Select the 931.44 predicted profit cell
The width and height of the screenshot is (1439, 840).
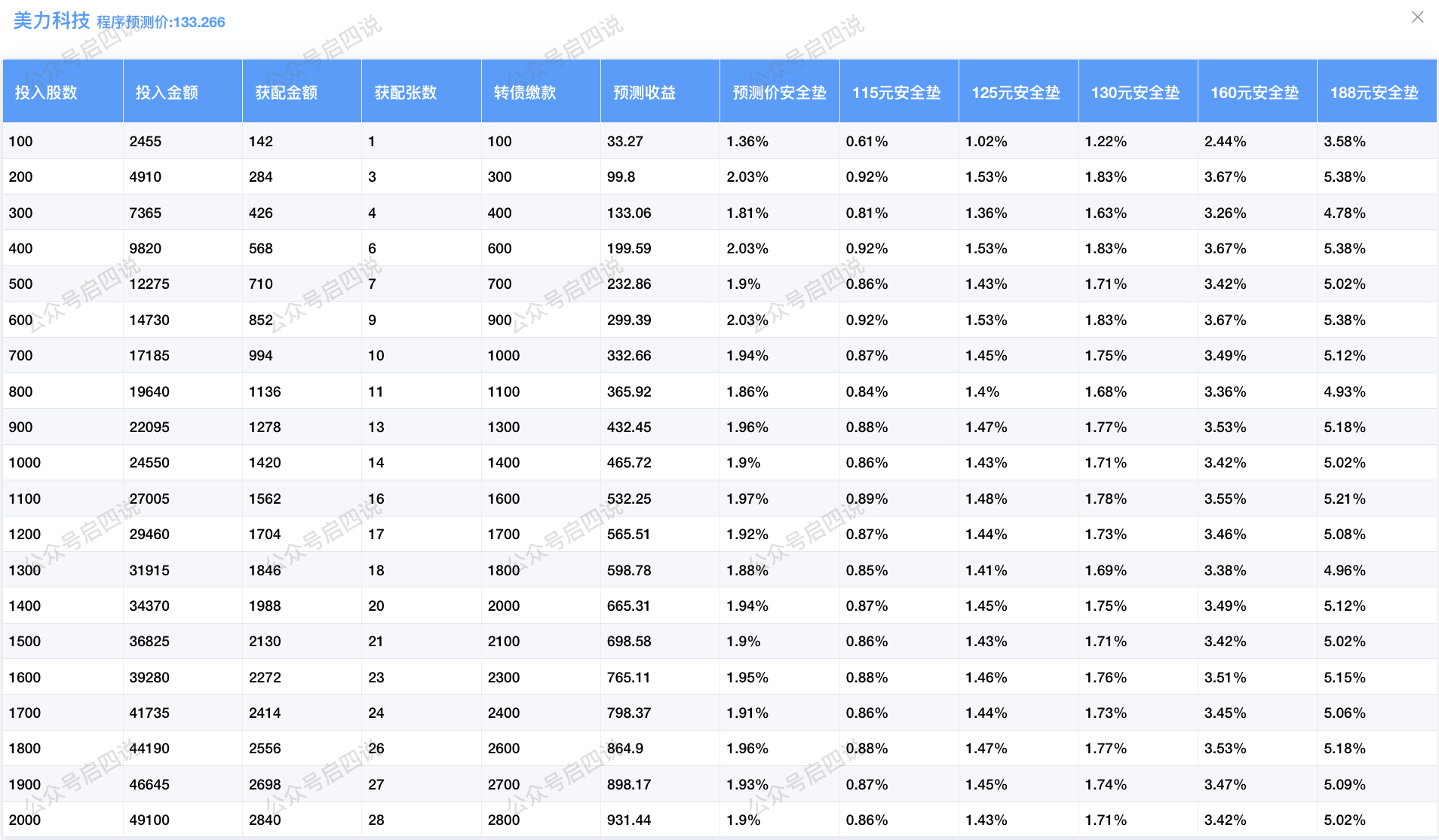[629, 820]
